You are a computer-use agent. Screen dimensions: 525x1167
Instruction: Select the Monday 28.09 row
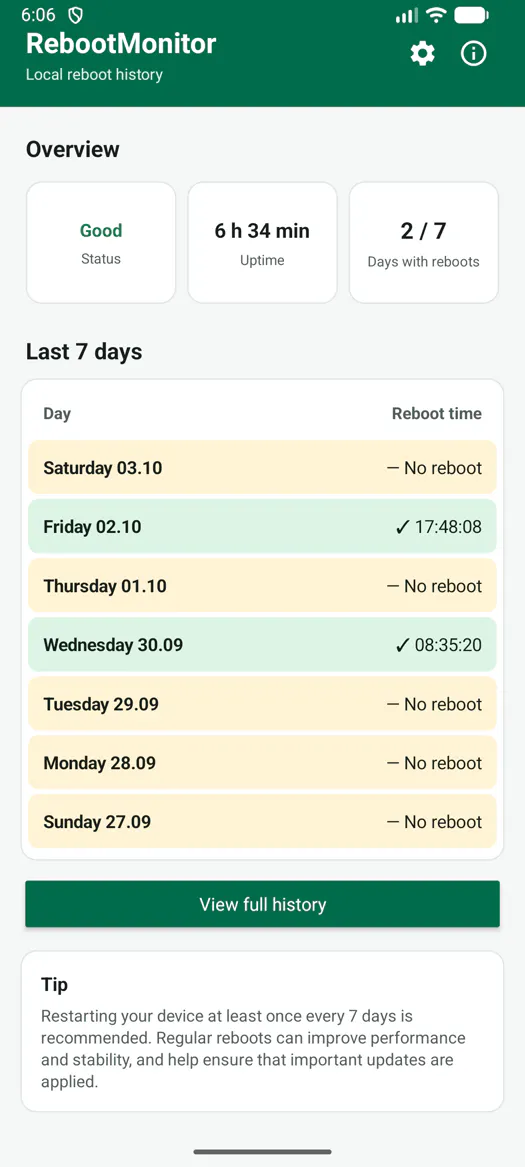pyautogui.click(x=262, y=763)
